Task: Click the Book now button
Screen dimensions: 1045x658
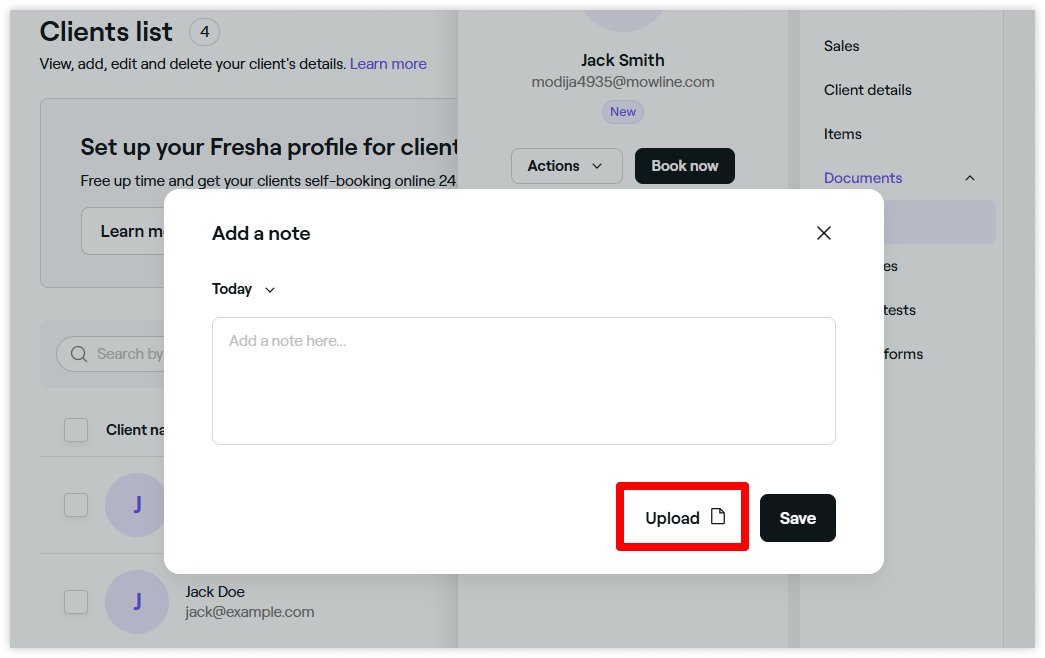Action: [684, 166]
